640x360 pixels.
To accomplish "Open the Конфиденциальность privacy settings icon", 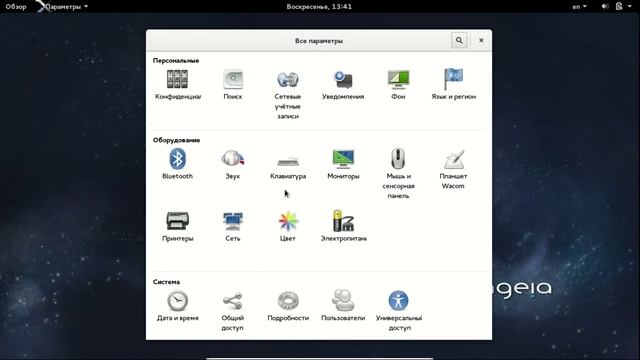I will pos(178,79).
